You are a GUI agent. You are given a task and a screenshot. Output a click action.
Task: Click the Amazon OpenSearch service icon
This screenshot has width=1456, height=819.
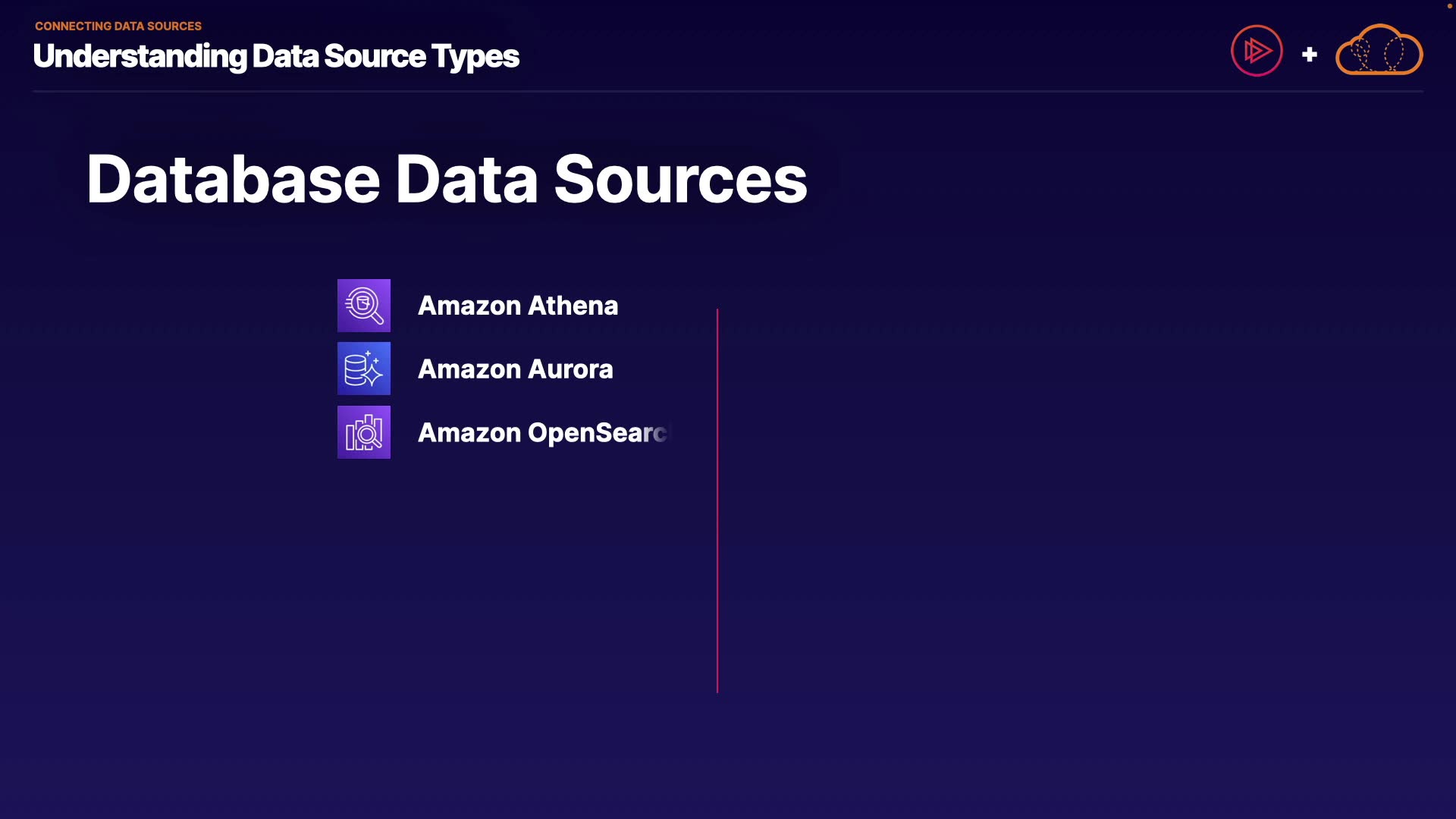[x=364, y=432]
